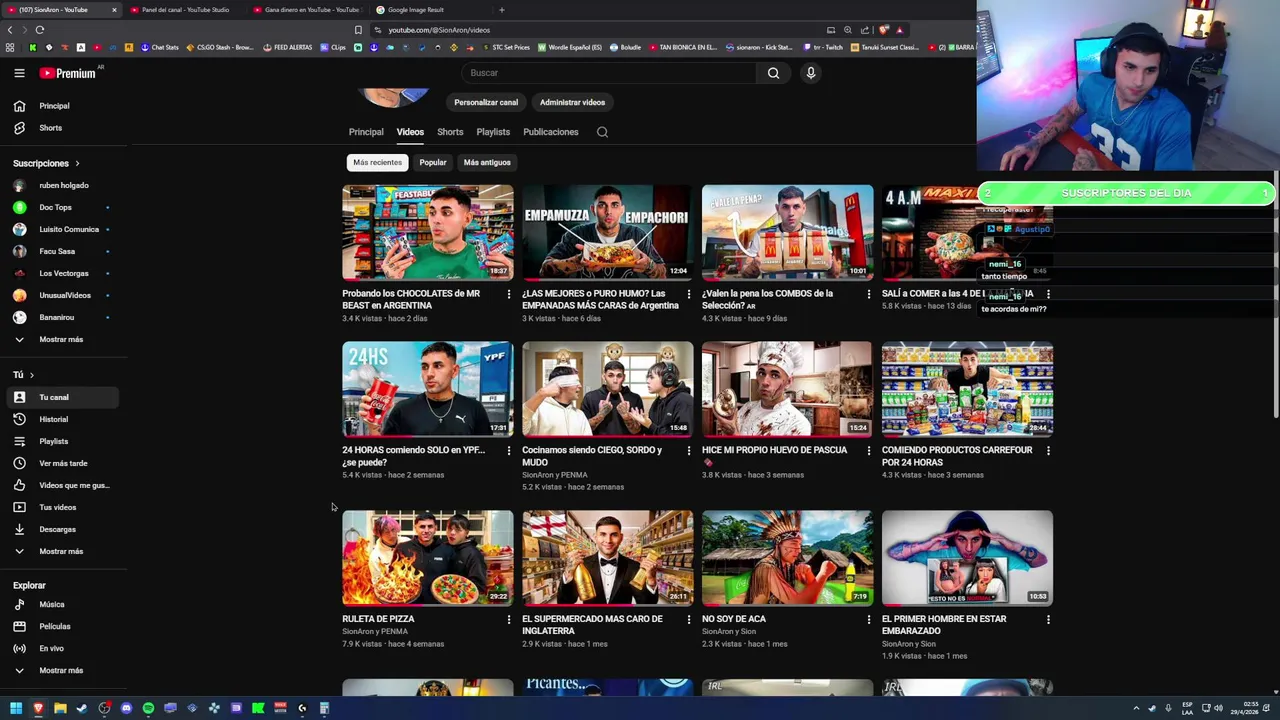Expand Mostrar más under Suscripciones

pos(63,339)
